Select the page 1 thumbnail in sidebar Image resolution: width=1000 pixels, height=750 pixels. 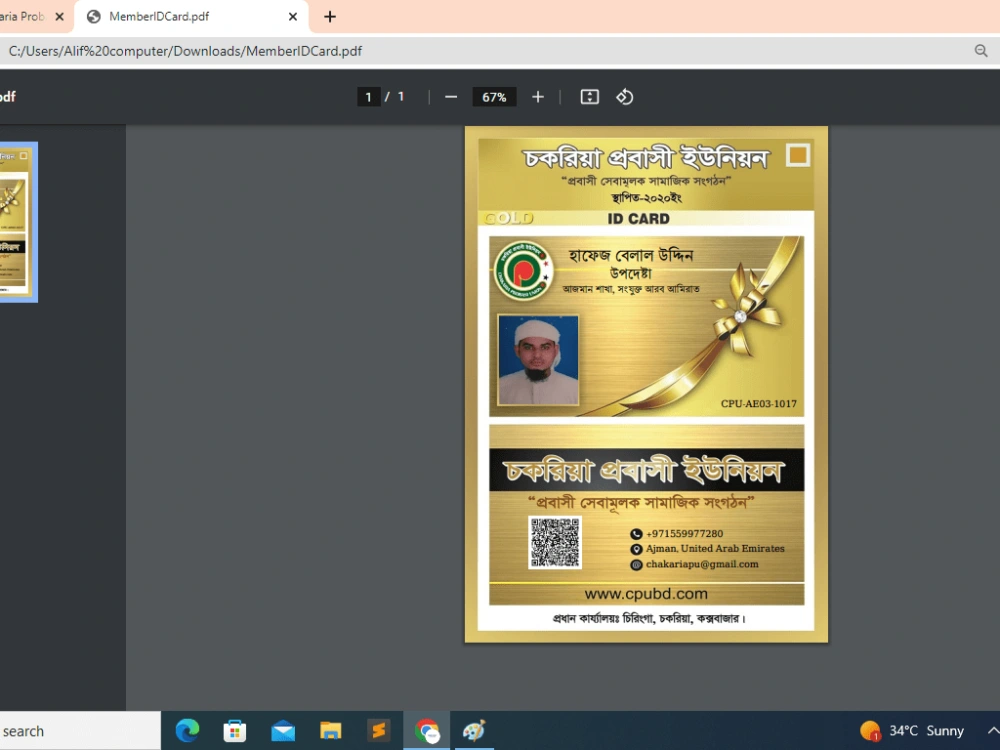click(x=17, y=222)
